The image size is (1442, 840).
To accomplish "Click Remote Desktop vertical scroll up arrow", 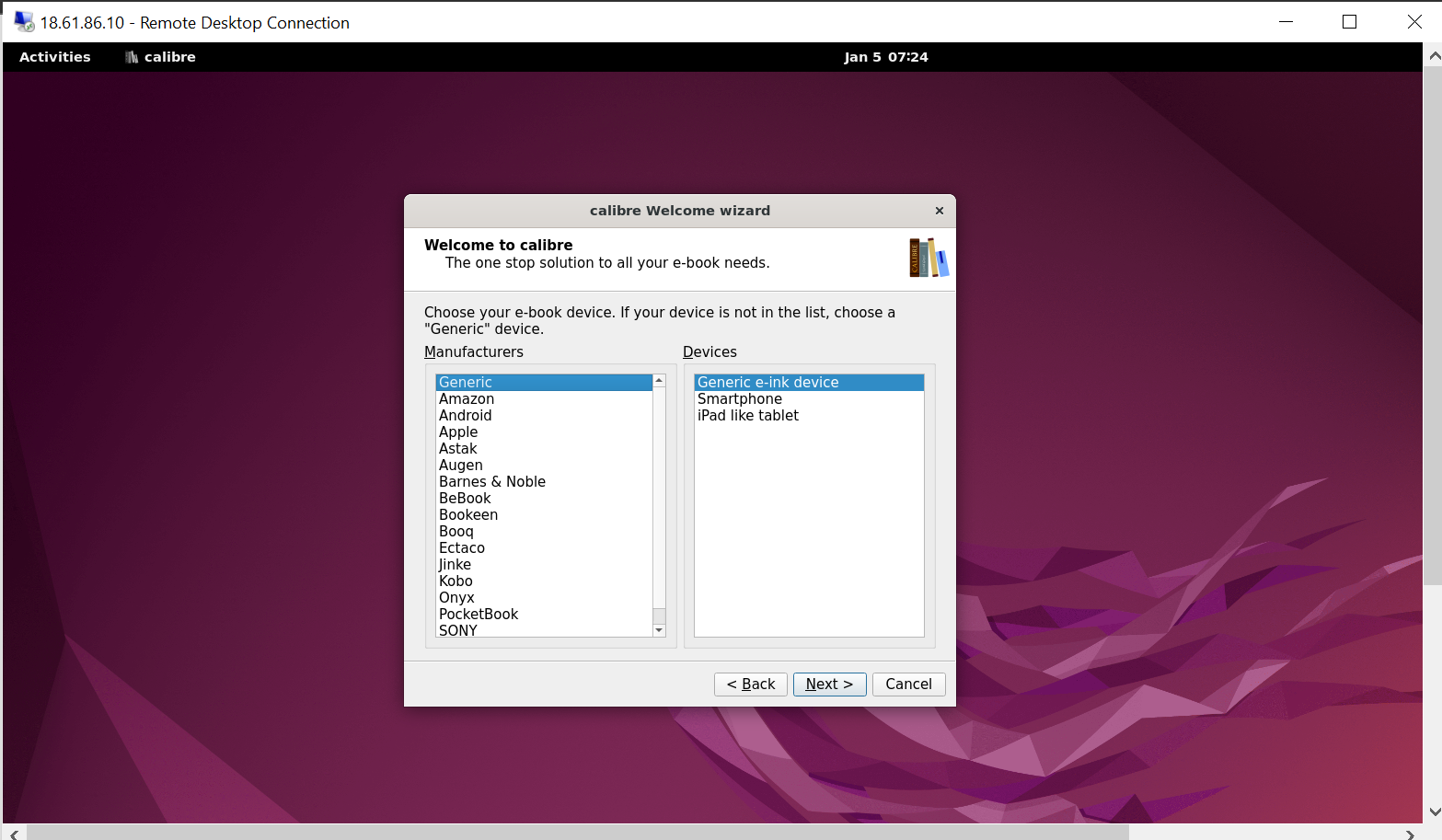I will coord(1433,56).
